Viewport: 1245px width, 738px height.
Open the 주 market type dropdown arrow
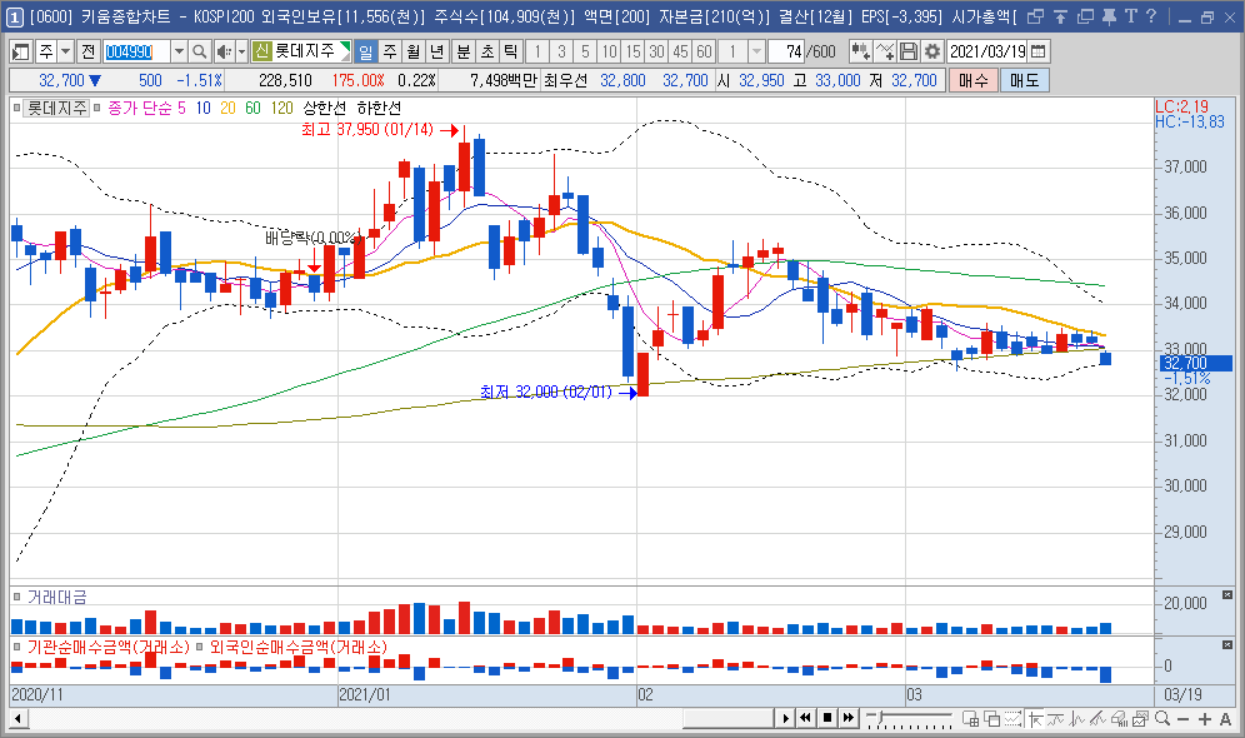(66, 52)
